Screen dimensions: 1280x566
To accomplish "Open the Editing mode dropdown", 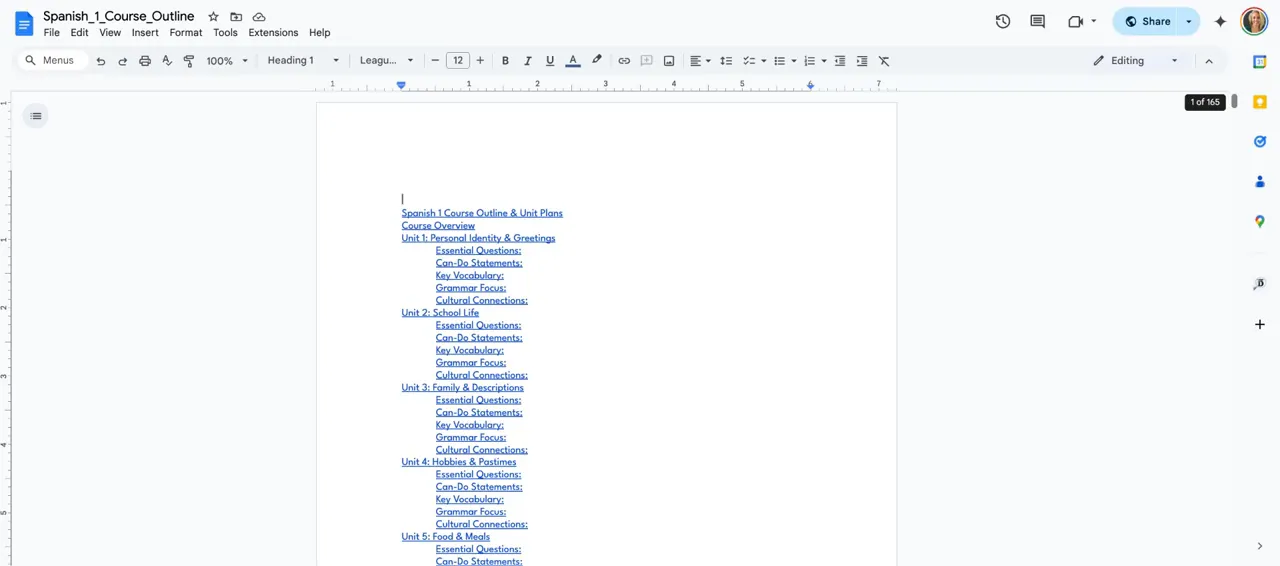I will (x=1136, y=61).
